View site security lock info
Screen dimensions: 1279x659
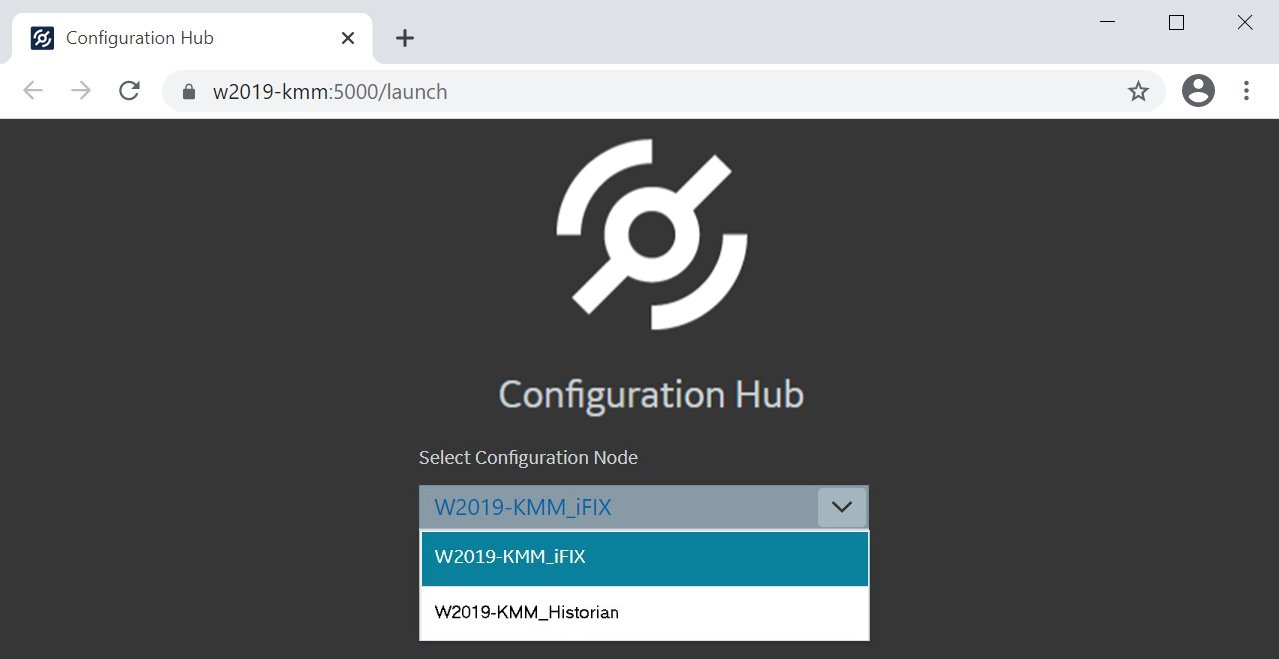(188, 91)
